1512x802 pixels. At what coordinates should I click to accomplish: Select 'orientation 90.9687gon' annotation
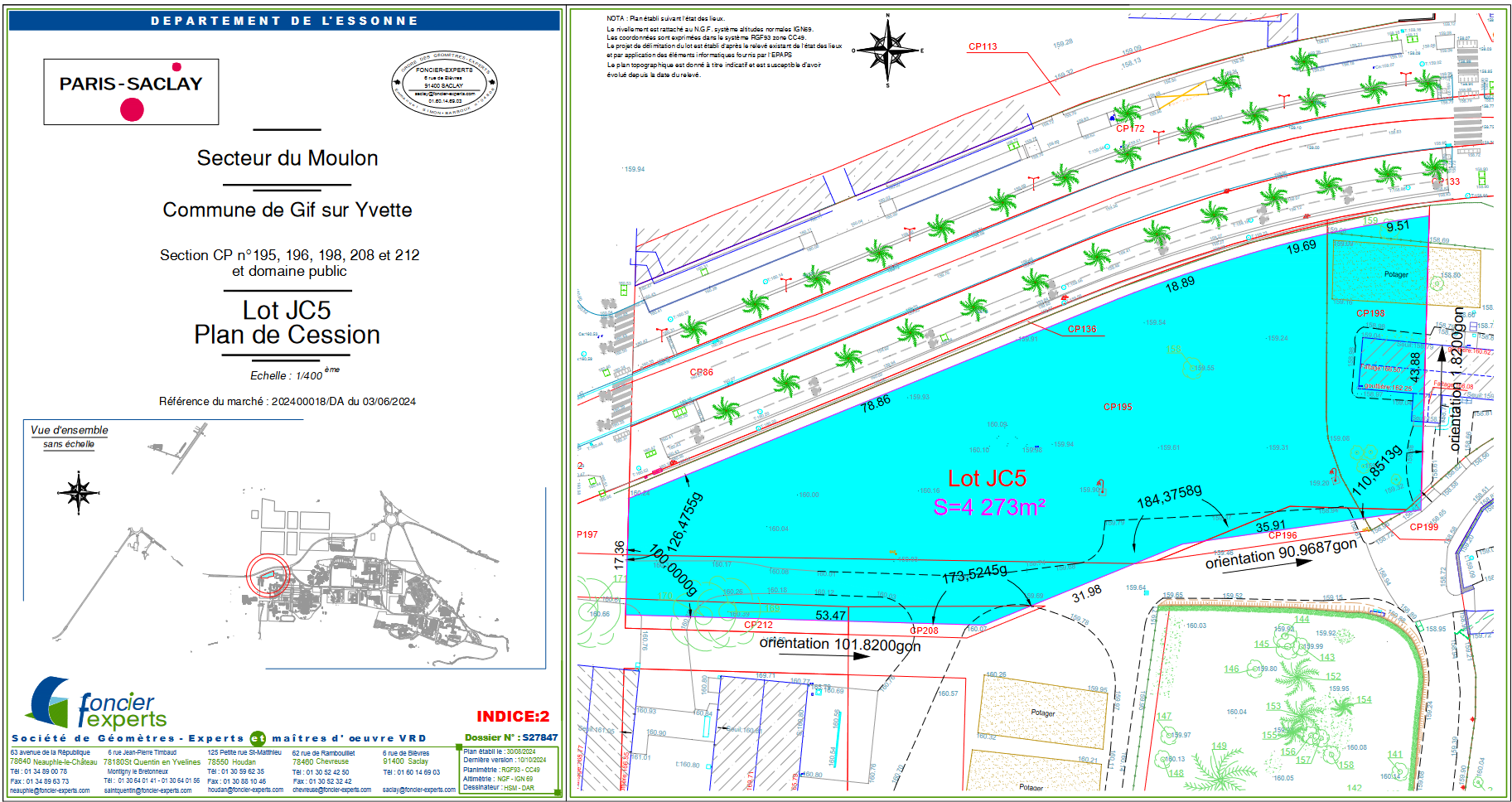point(1281,553)
